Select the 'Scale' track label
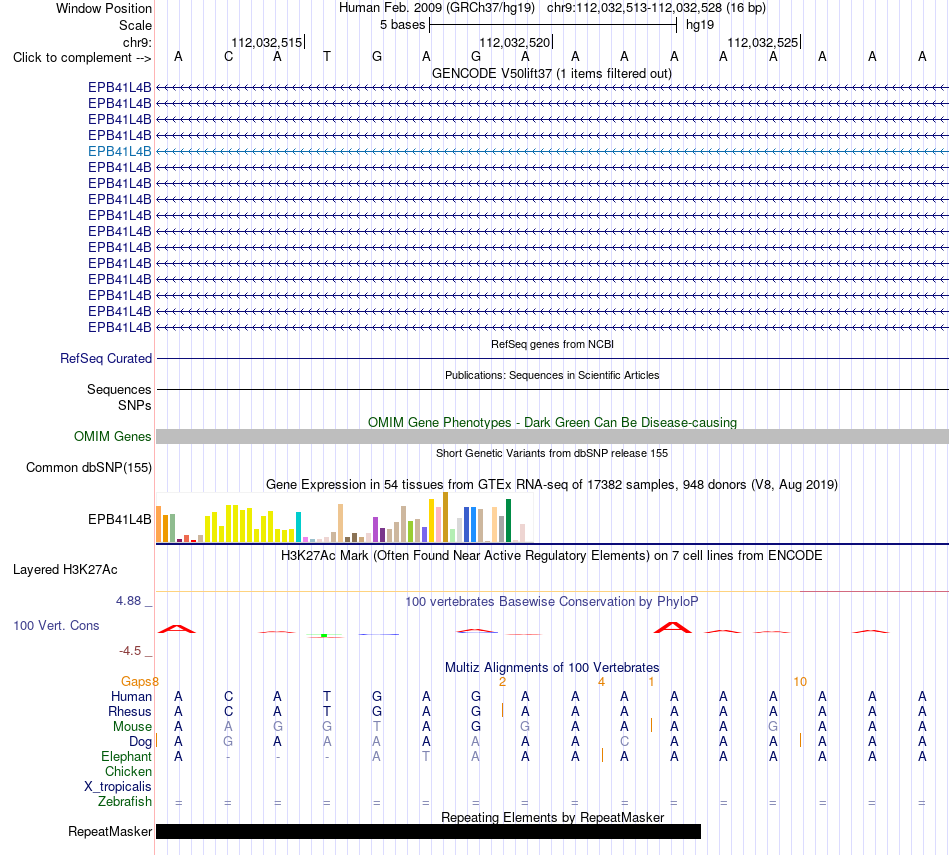Image resolution: width=950 pixels, height=855 pixels. [135, 25]
